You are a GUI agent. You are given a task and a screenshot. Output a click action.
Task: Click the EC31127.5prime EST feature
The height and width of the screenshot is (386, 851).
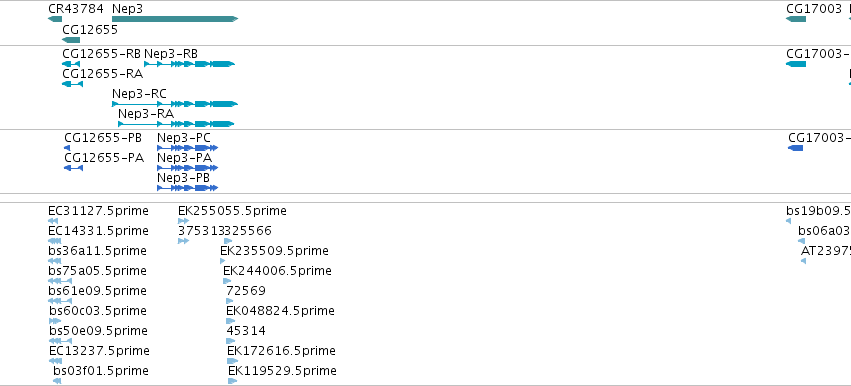53,221
